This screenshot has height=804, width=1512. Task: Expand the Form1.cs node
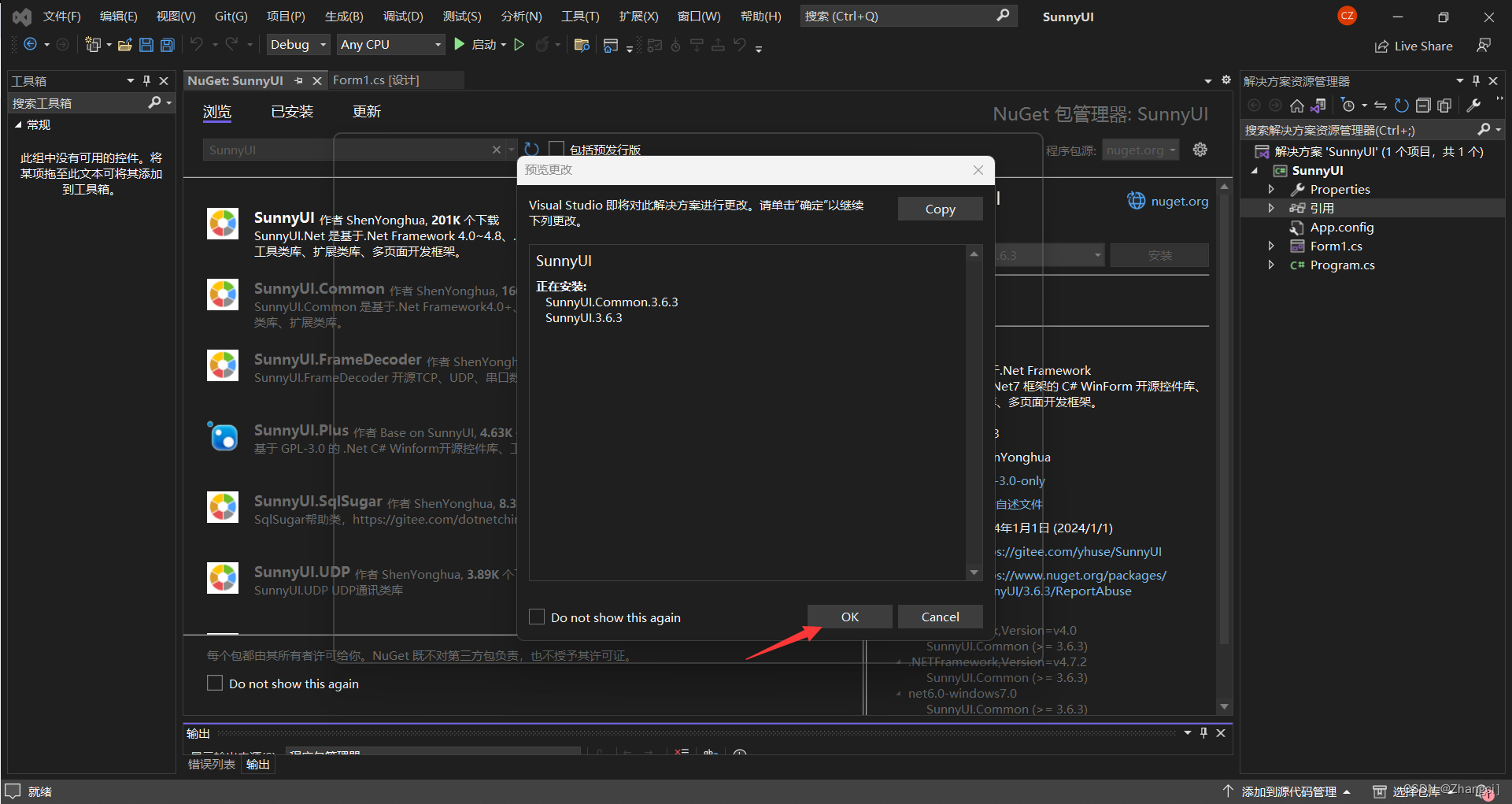[x=1271, y=246]
